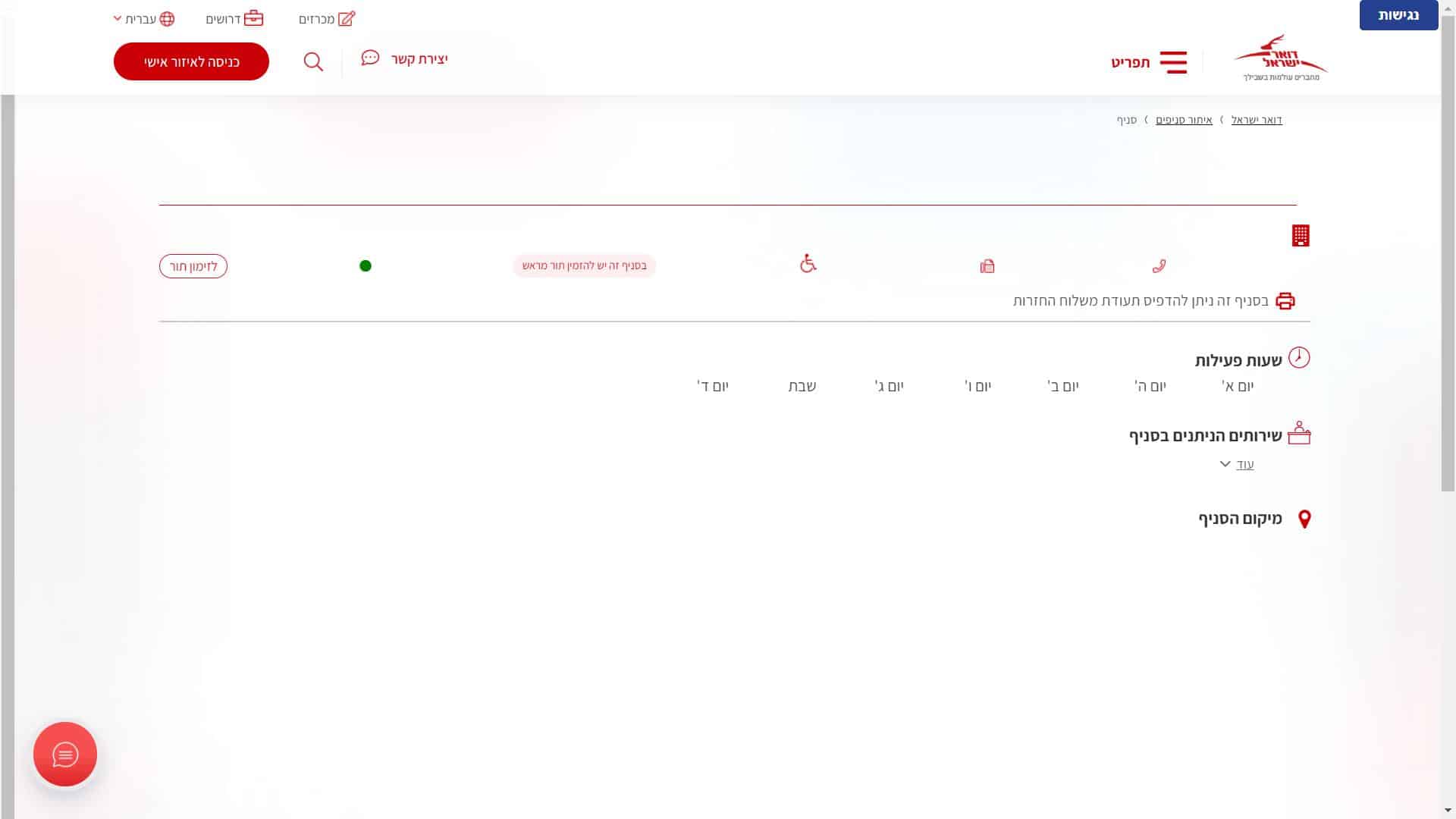Click the scrollbar down arrow
1456x819 pixels.
point(1448,811)
